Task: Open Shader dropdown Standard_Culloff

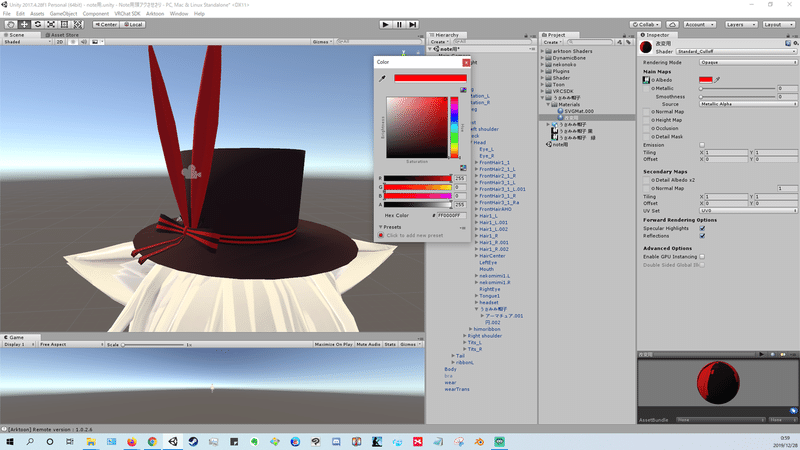Action: [x=736, y=52]
